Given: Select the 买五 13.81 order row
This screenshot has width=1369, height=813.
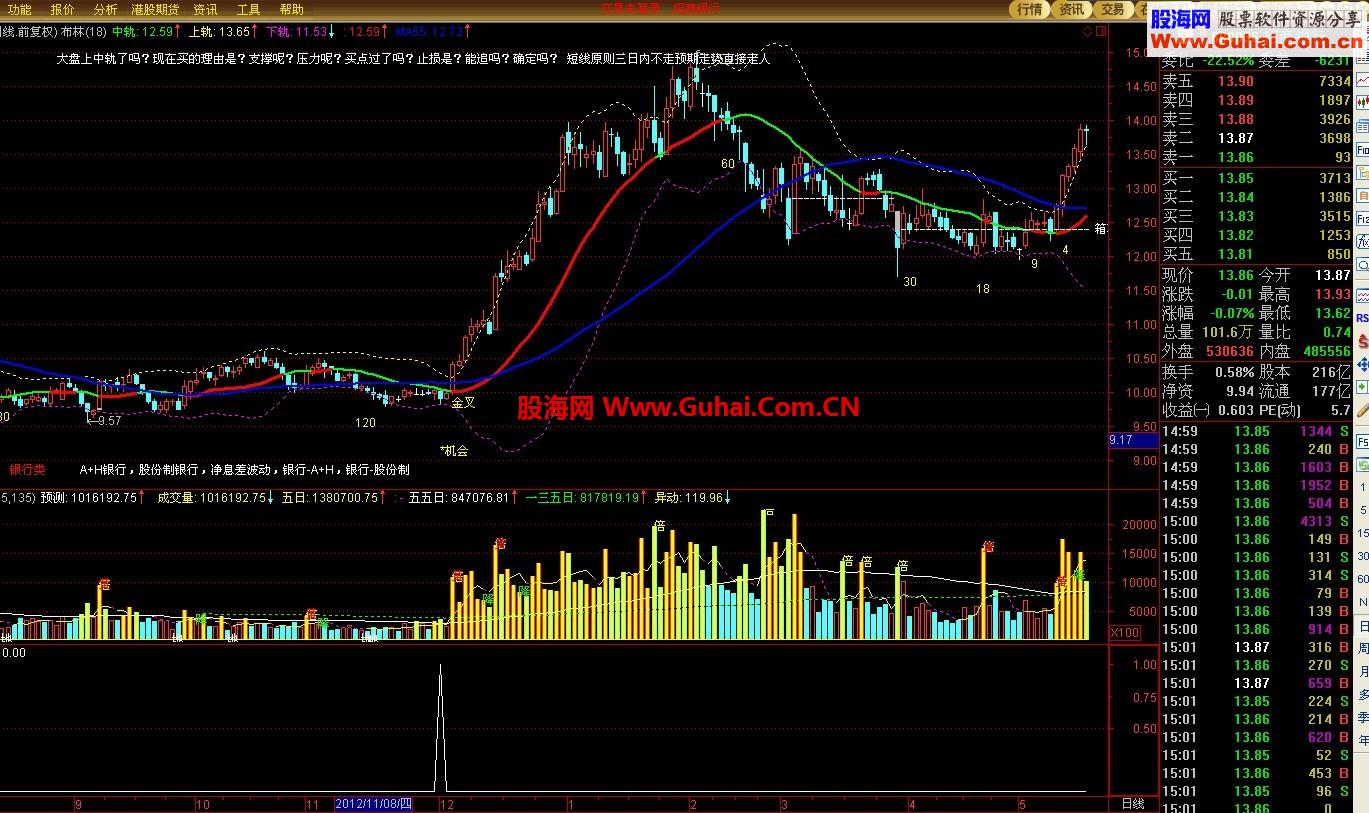Looking at the screenshot, I should coord(1258,254).
